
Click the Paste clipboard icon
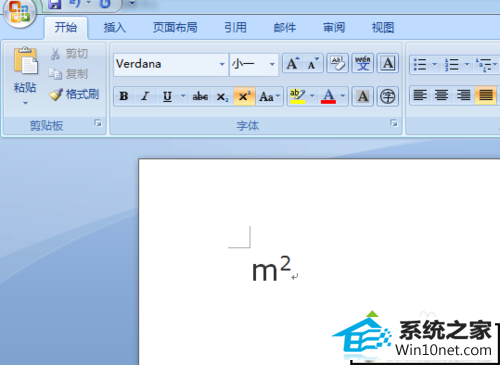point(25,61)
